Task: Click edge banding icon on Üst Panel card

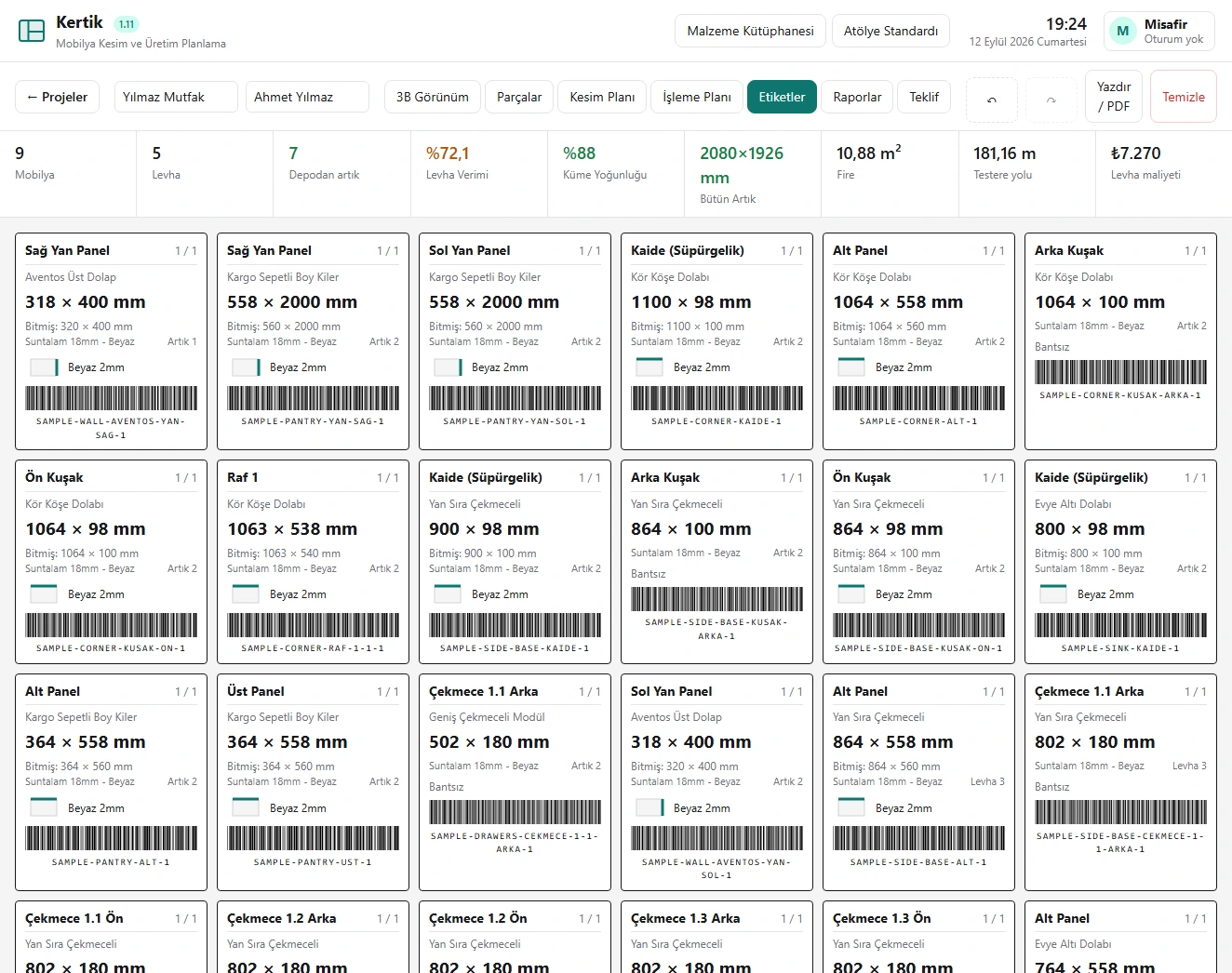Action: pos(246,807)
